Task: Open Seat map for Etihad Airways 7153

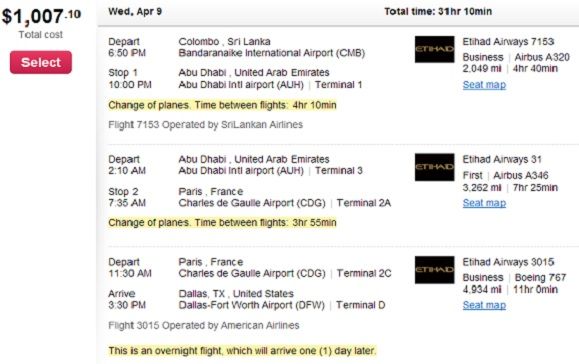Action: click(484, 85)
